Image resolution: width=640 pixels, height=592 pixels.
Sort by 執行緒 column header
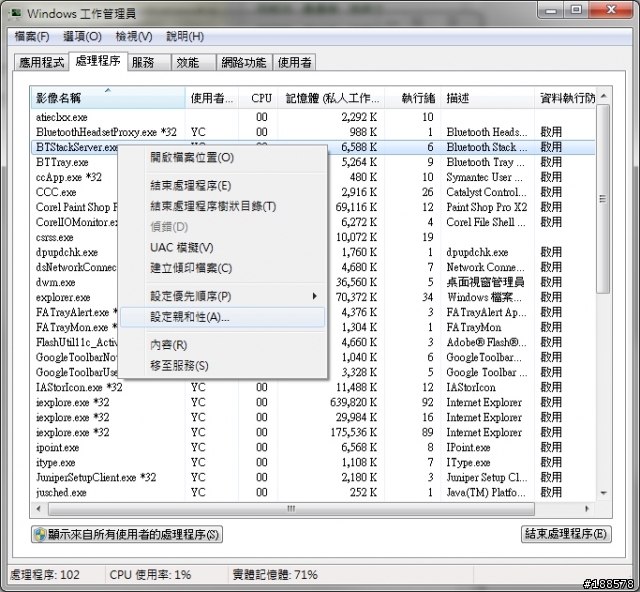point(412,98)
